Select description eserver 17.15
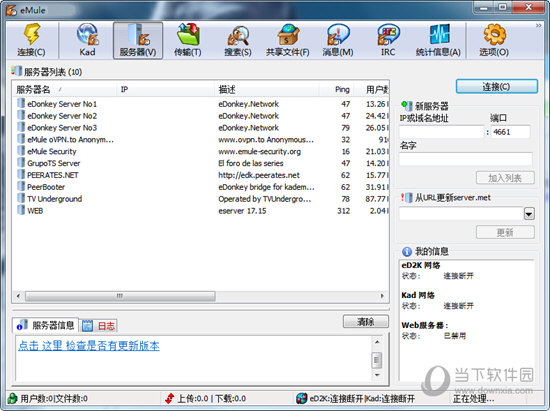Screen dimensions: 550x411 [242, 211]
